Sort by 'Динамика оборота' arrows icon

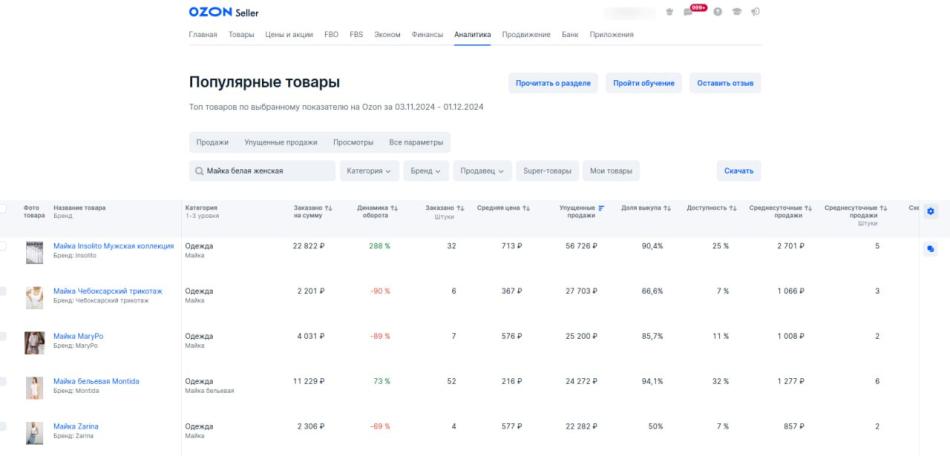[394, 208]
